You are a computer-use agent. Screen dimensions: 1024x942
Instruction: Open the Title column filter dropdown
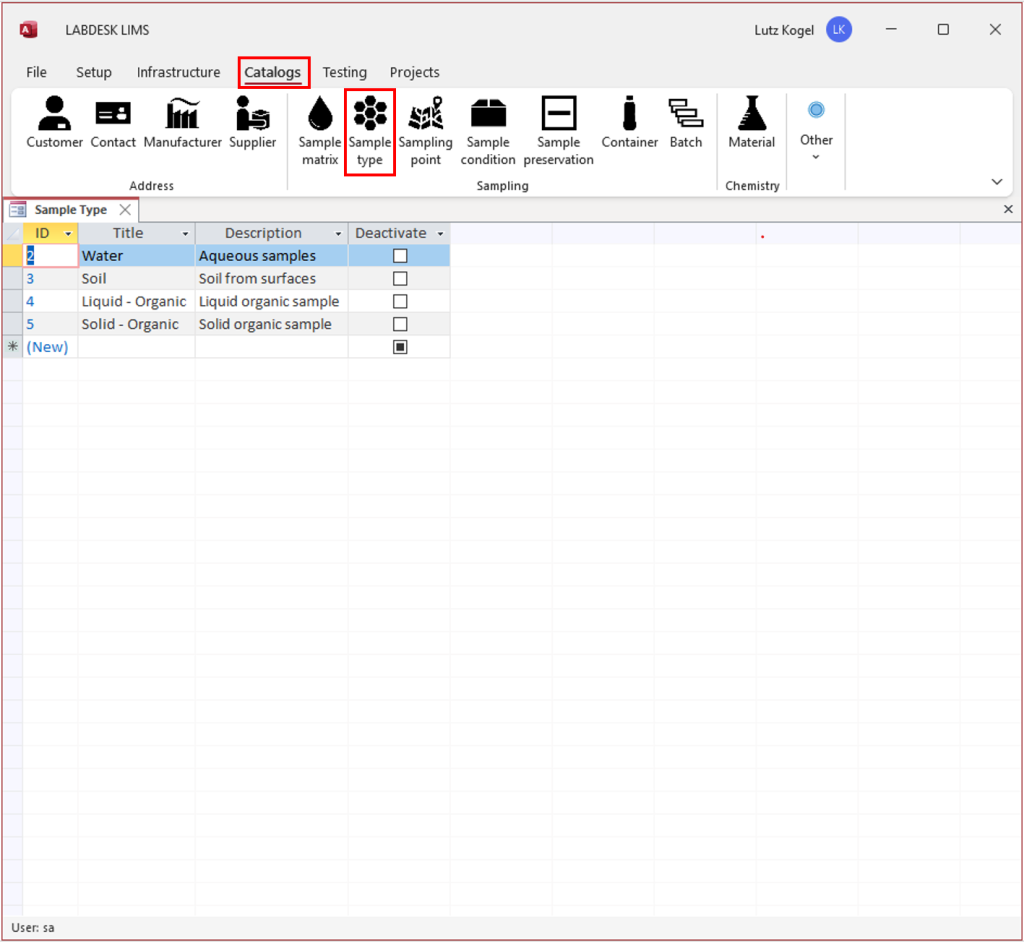click(x=186, y=232)
